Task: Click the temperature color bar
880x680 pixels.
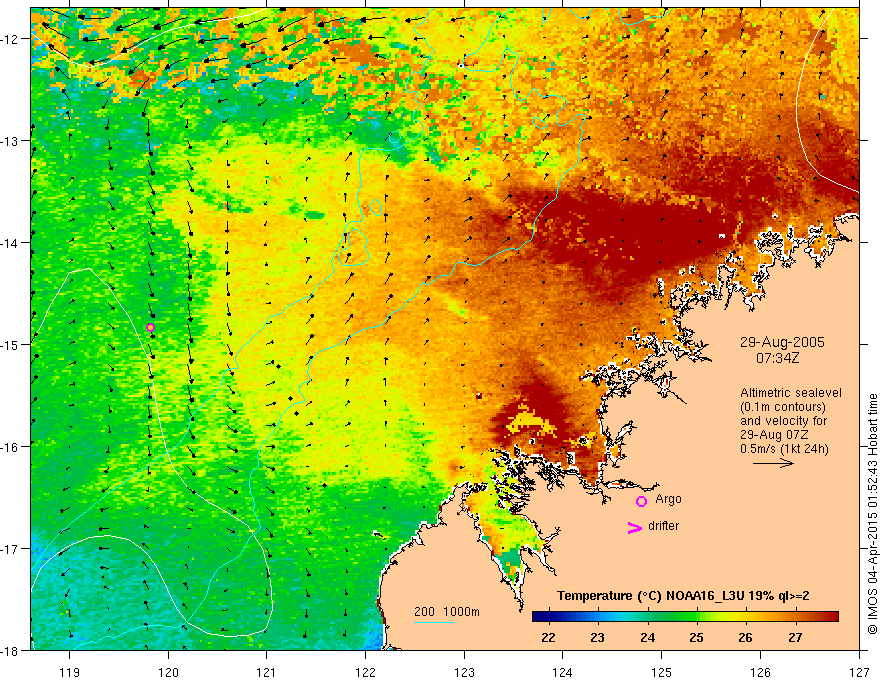Action: click(685, 617)
